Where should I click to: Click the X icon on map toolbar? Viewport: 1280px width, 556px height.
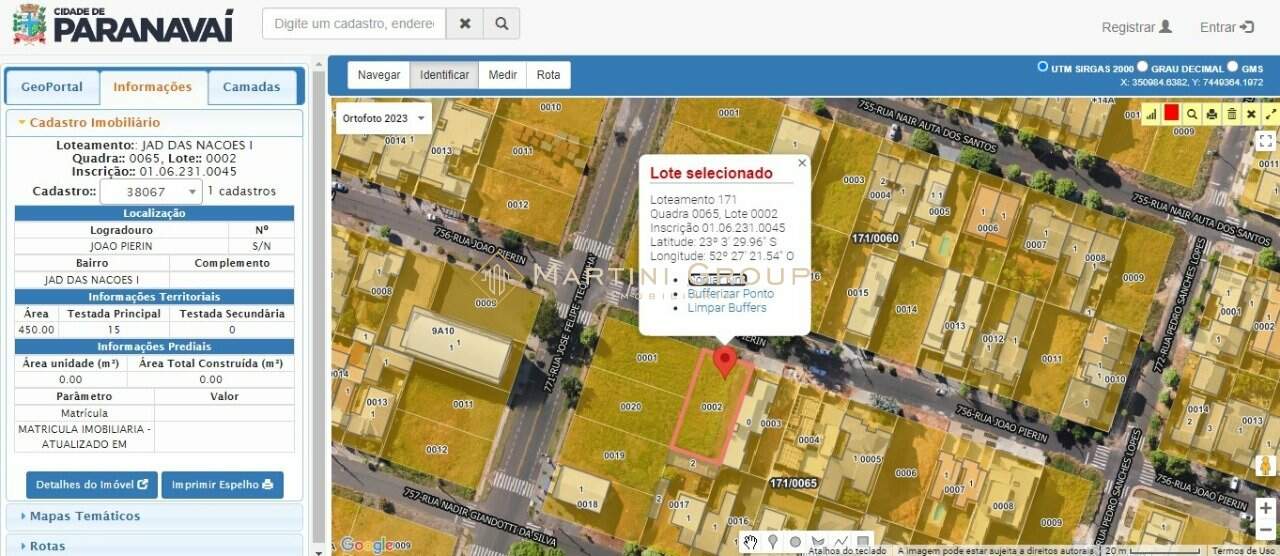click(1251, 114)
